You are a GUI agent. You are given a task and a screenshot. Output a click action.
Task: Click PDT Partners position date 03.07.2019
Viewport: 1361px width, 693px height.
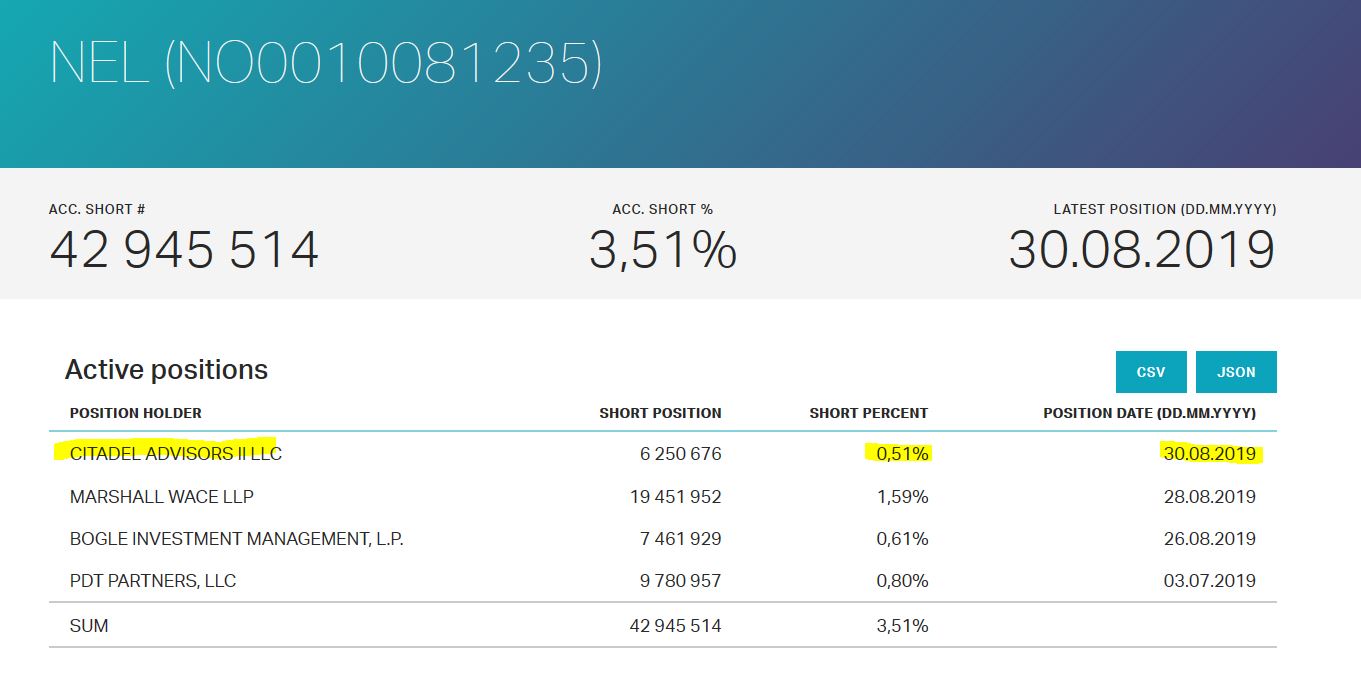1209,581
